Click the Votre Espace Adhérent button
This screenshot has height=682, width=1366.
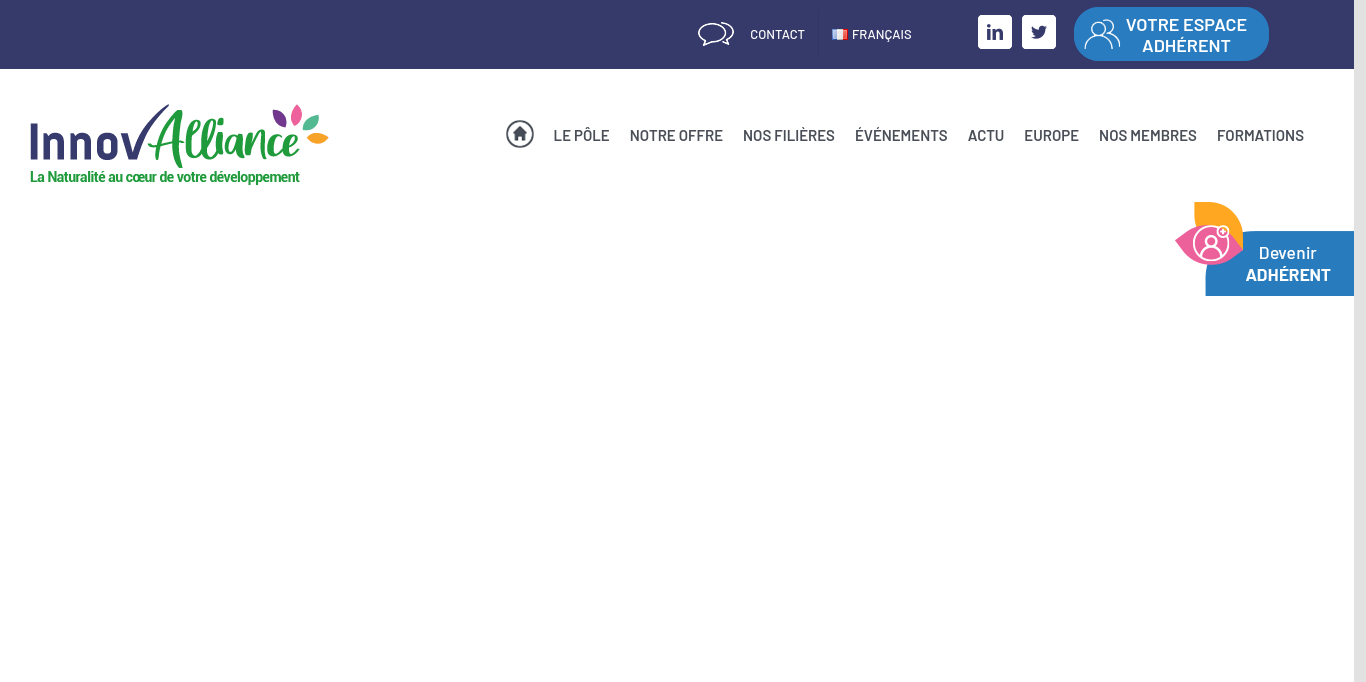(1171, 33)
